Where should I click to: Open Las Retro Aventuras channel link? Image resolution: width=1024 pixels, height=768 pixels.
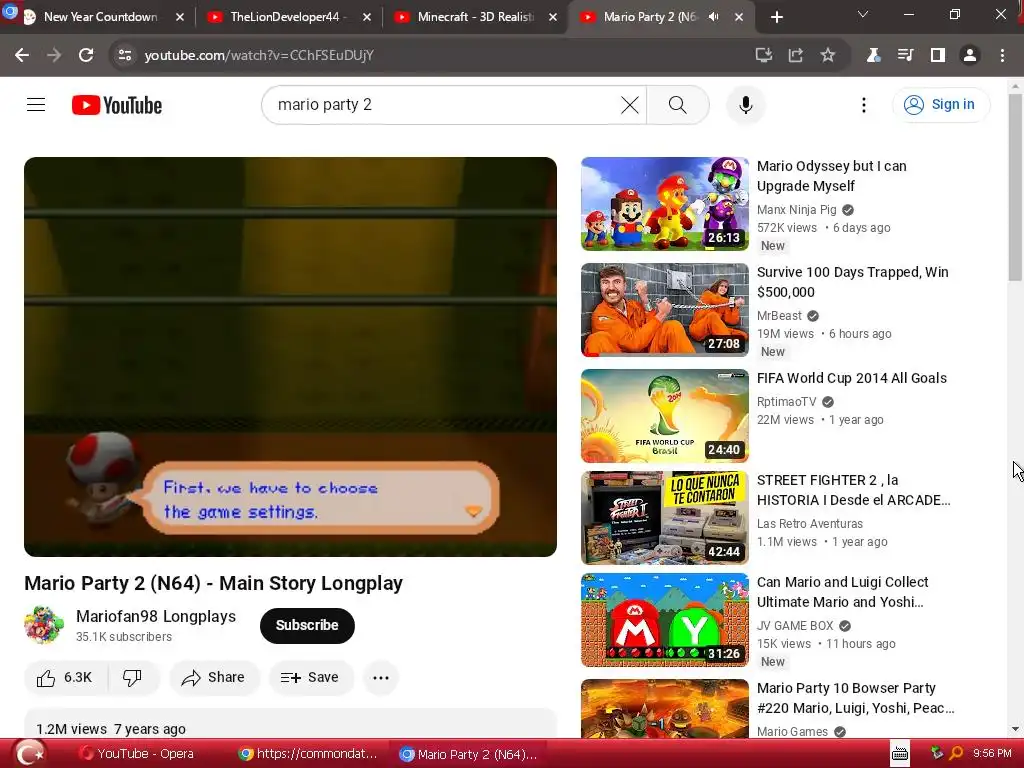click(810, 524)
